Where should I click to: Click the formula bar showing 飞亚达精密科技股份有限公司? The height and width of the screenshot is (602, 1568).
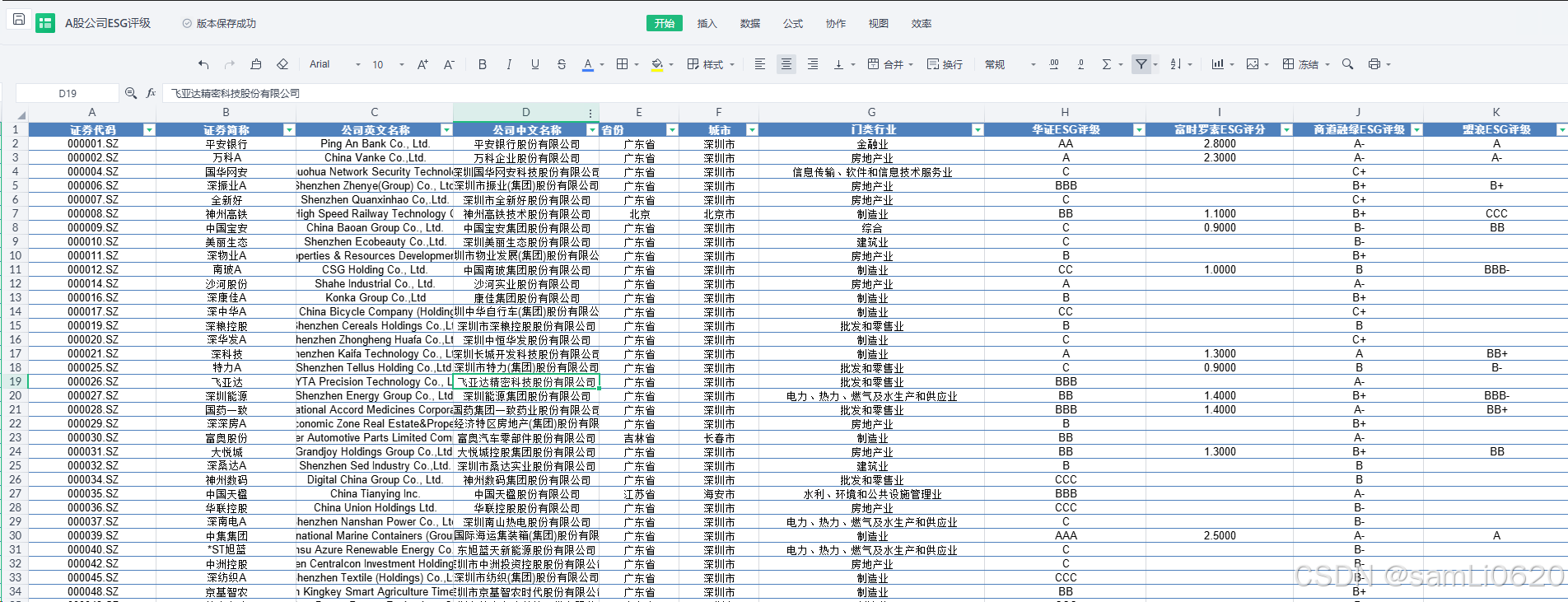(x=865, y=93)
